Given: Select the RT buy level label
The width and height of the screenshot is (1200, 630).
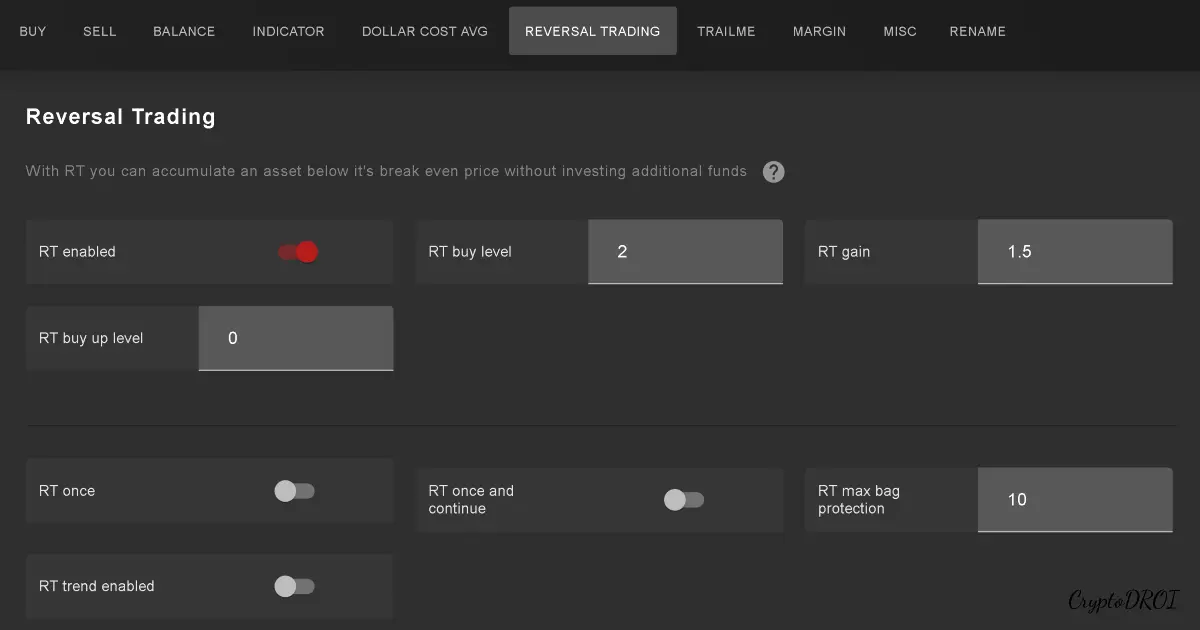Looking at the screenshot, I should [x=470, y=252].
